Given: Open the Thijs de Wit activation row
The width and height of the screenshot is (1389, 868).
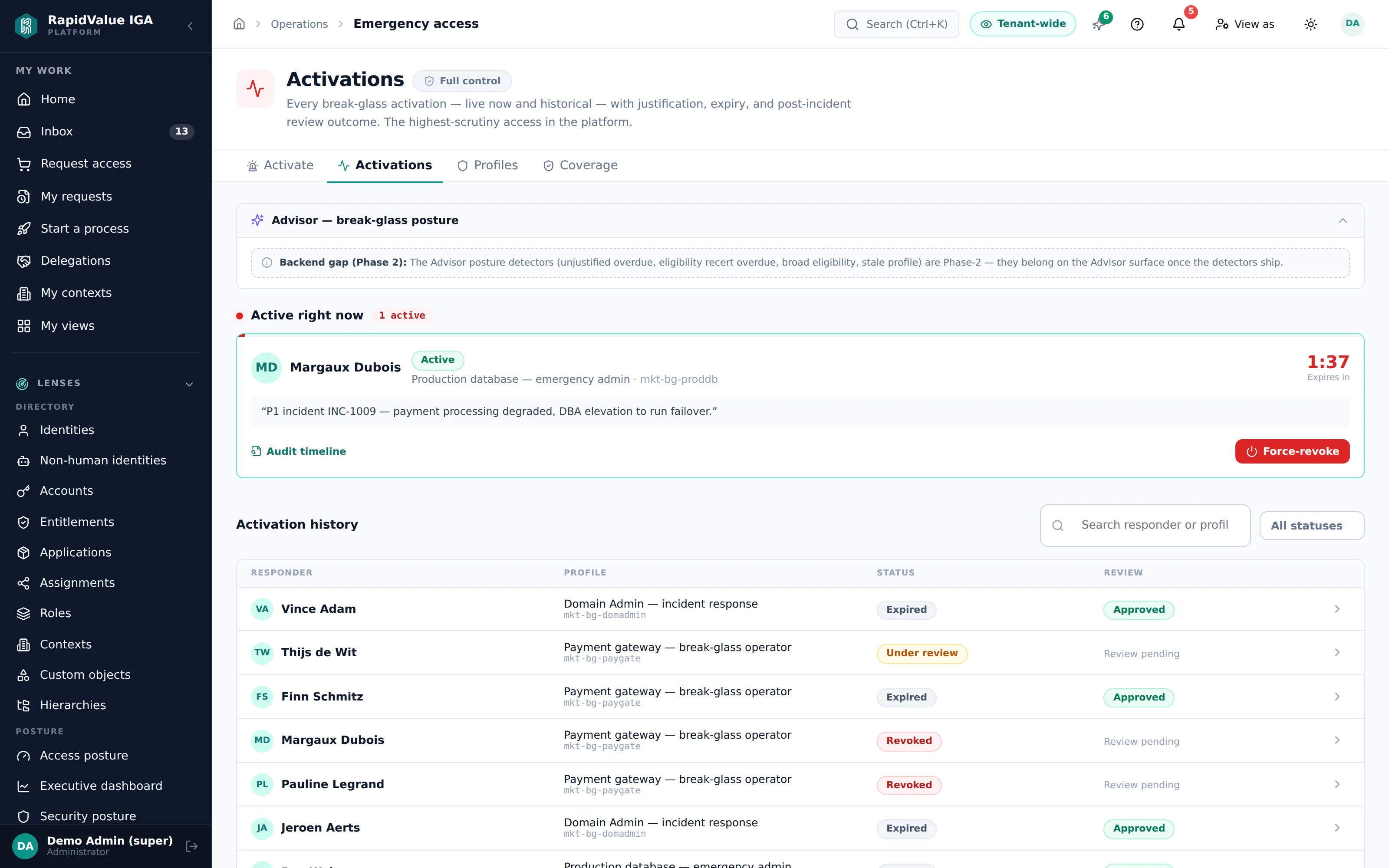Looking at the screenshot, I should [800, 653].
